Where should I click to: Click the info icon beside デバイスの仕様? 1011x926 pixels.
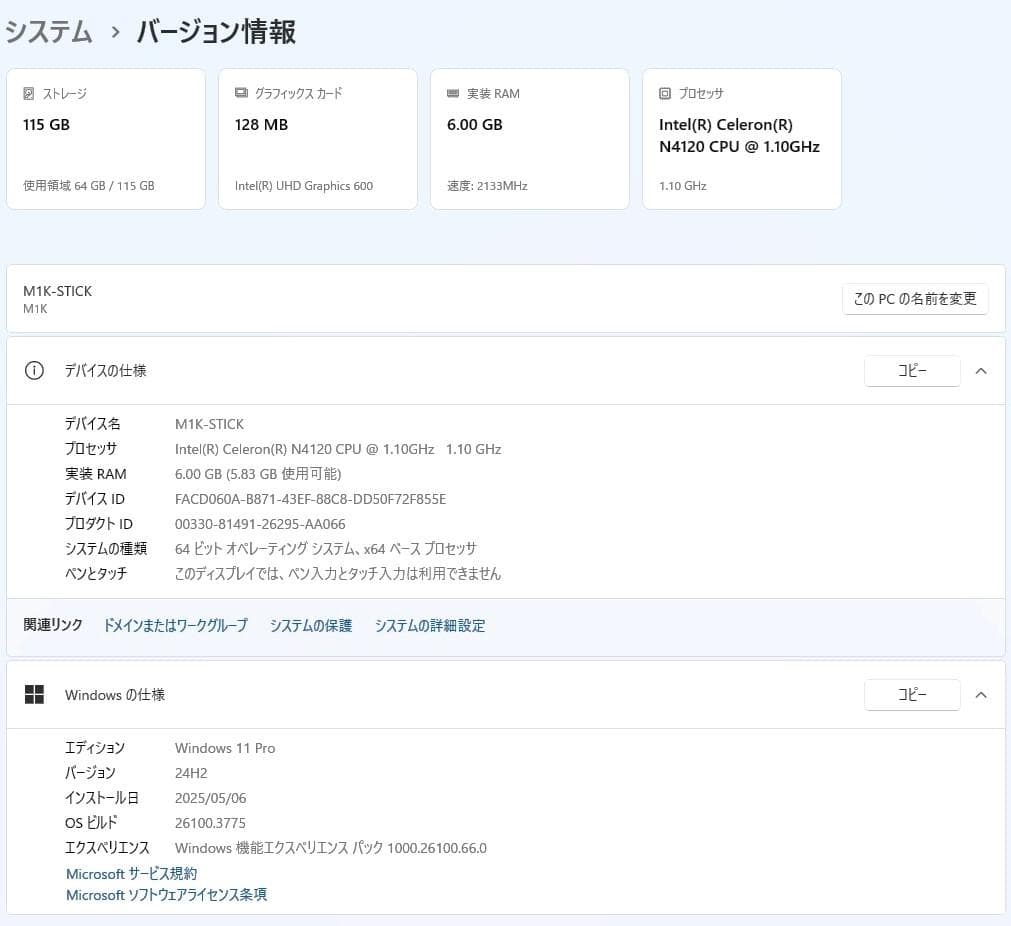pyautogui.click(x=34, y=370)
